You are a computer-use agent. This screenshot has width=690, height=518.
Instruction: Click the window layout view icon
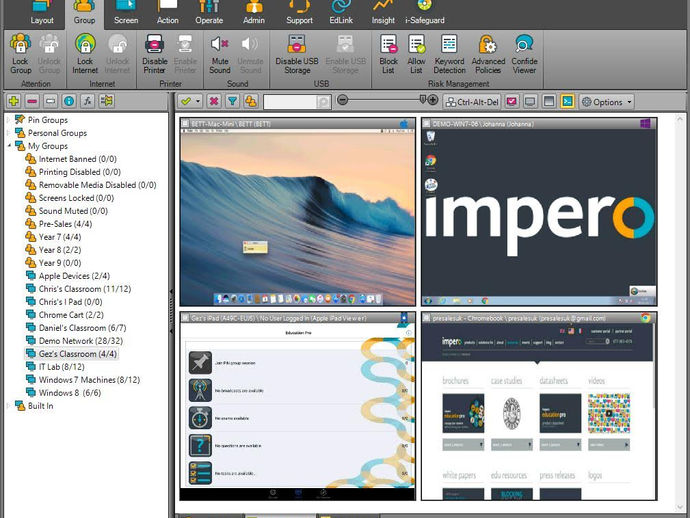(x=549, y=102)
